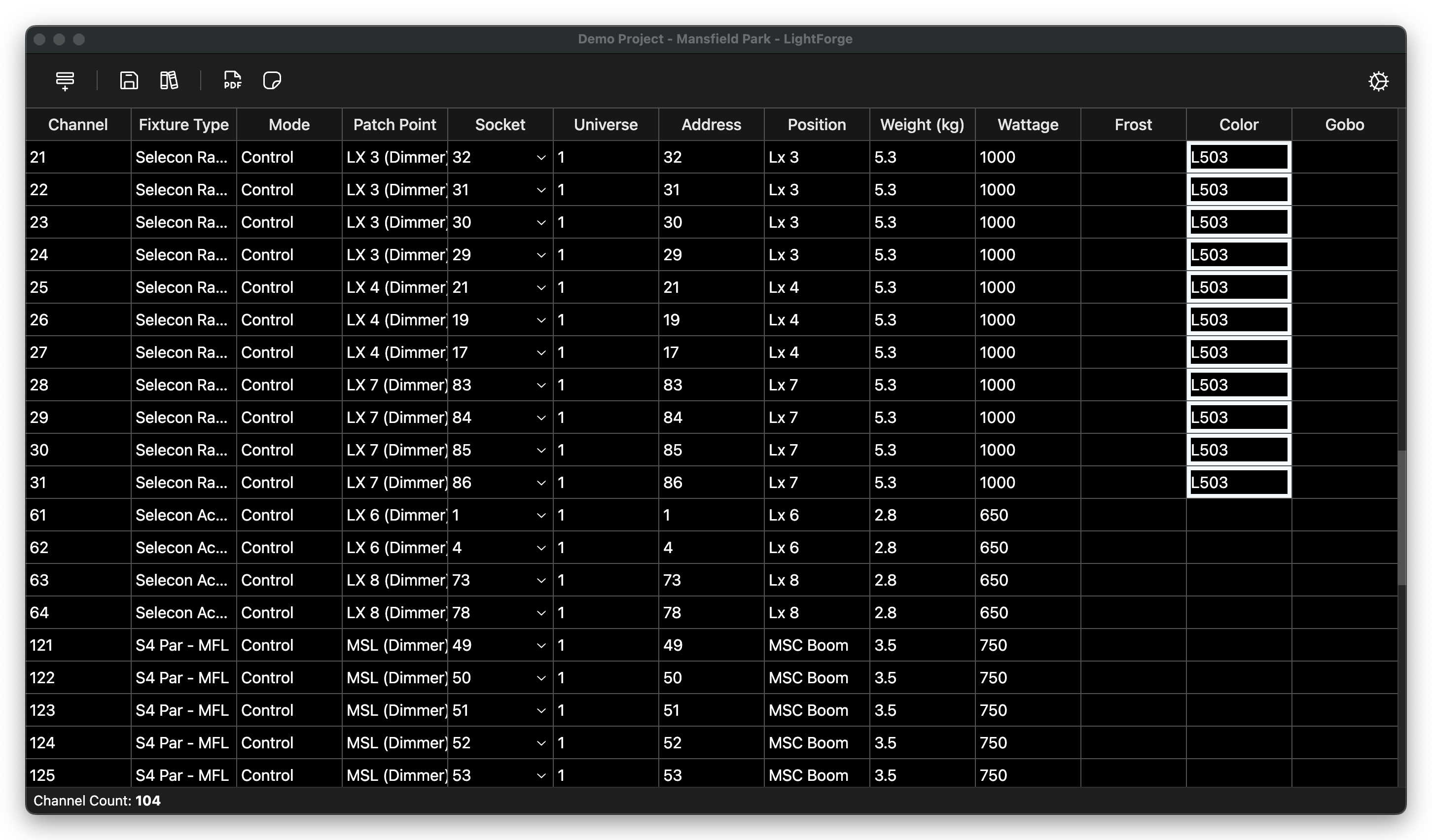Click the add row icon in toolbar
The image size is (1432, 840).
pos(65,81)
